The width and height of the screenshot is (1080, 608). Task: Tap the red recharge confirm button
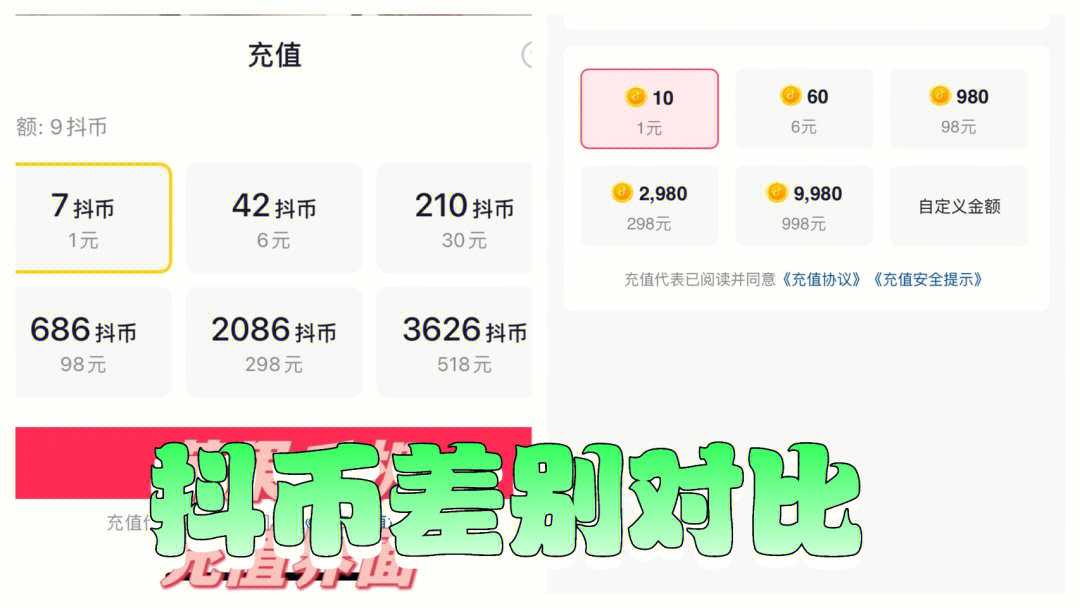pos(273,463)
